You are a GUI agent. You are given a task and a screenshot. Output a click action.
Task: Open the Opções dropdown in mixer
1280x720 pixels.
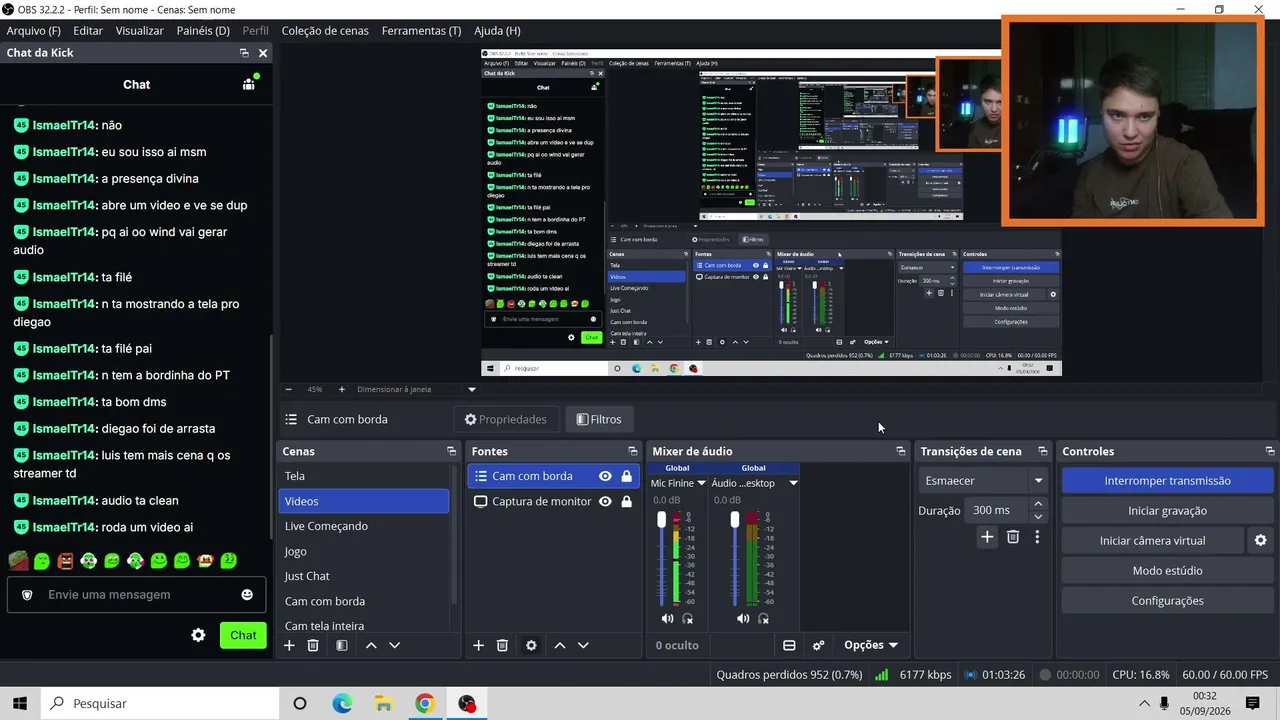tap(871, 645)
